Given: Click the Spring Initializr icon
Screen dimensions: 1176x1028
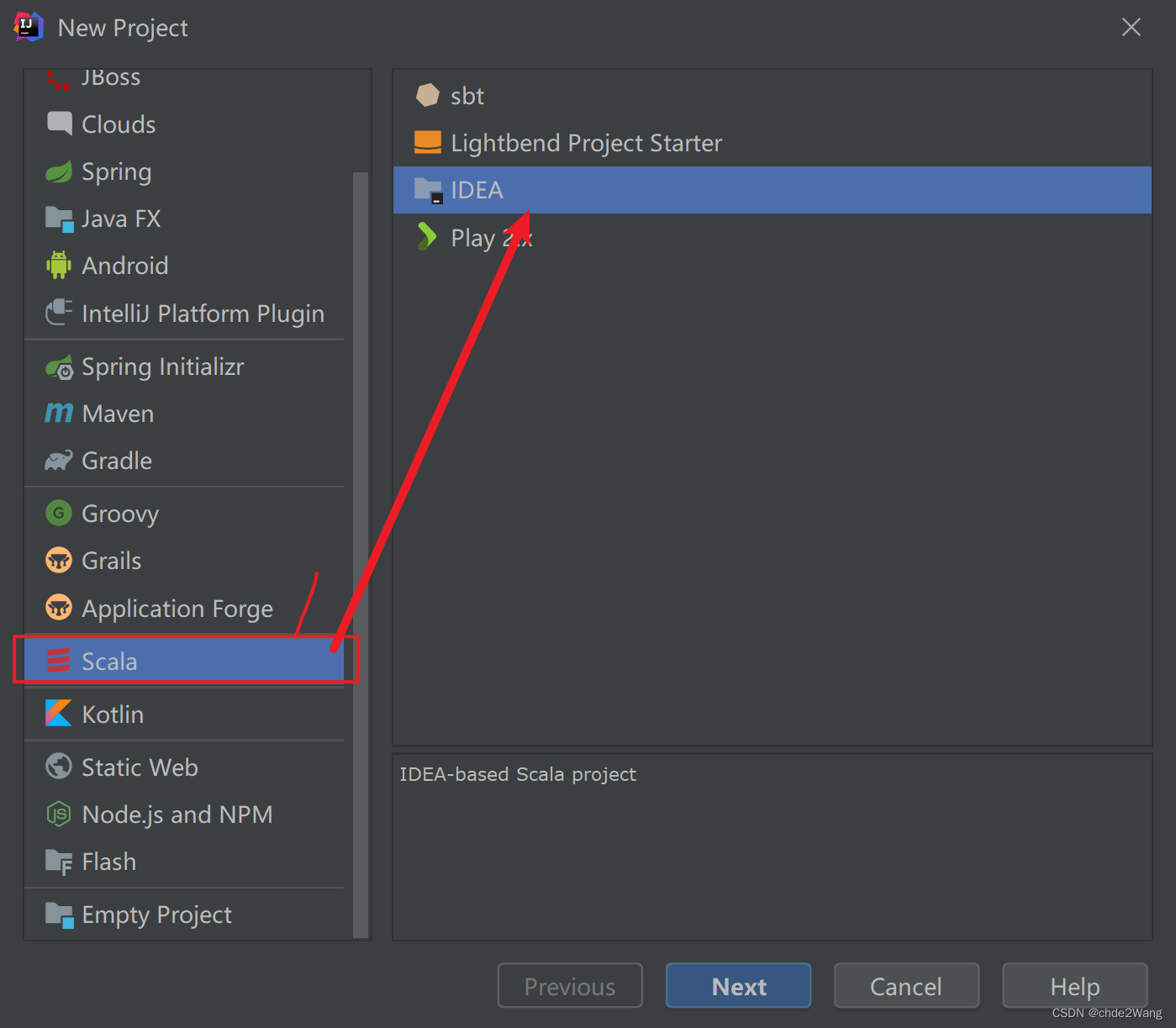Looking at the screenshot, I should point(59,367).
